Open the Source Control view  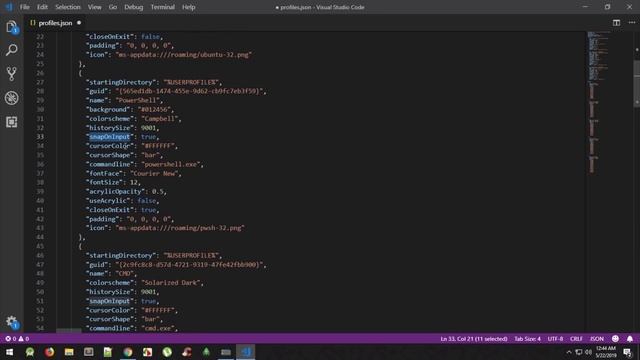[x=11, y=74]
